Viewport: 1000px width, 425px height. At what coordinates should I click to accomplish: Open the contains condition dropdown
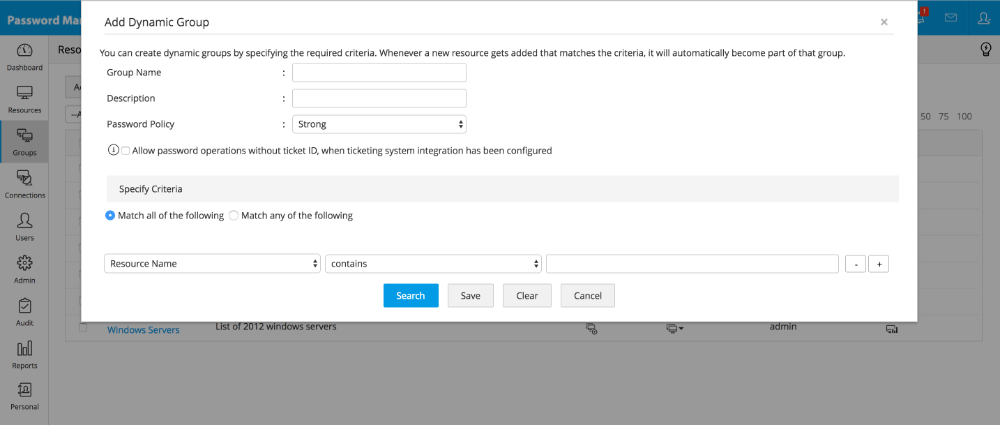pyautogui.click(x=433, y=264)
